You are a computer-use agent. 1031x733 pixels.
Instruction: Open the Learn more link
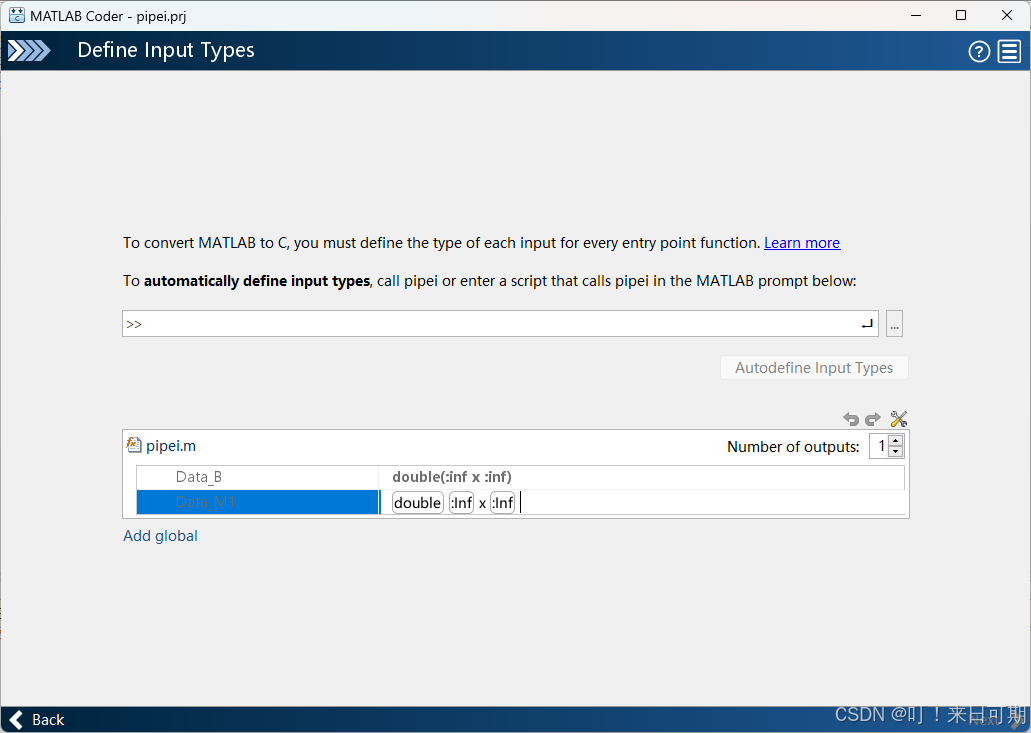[802, 243]
